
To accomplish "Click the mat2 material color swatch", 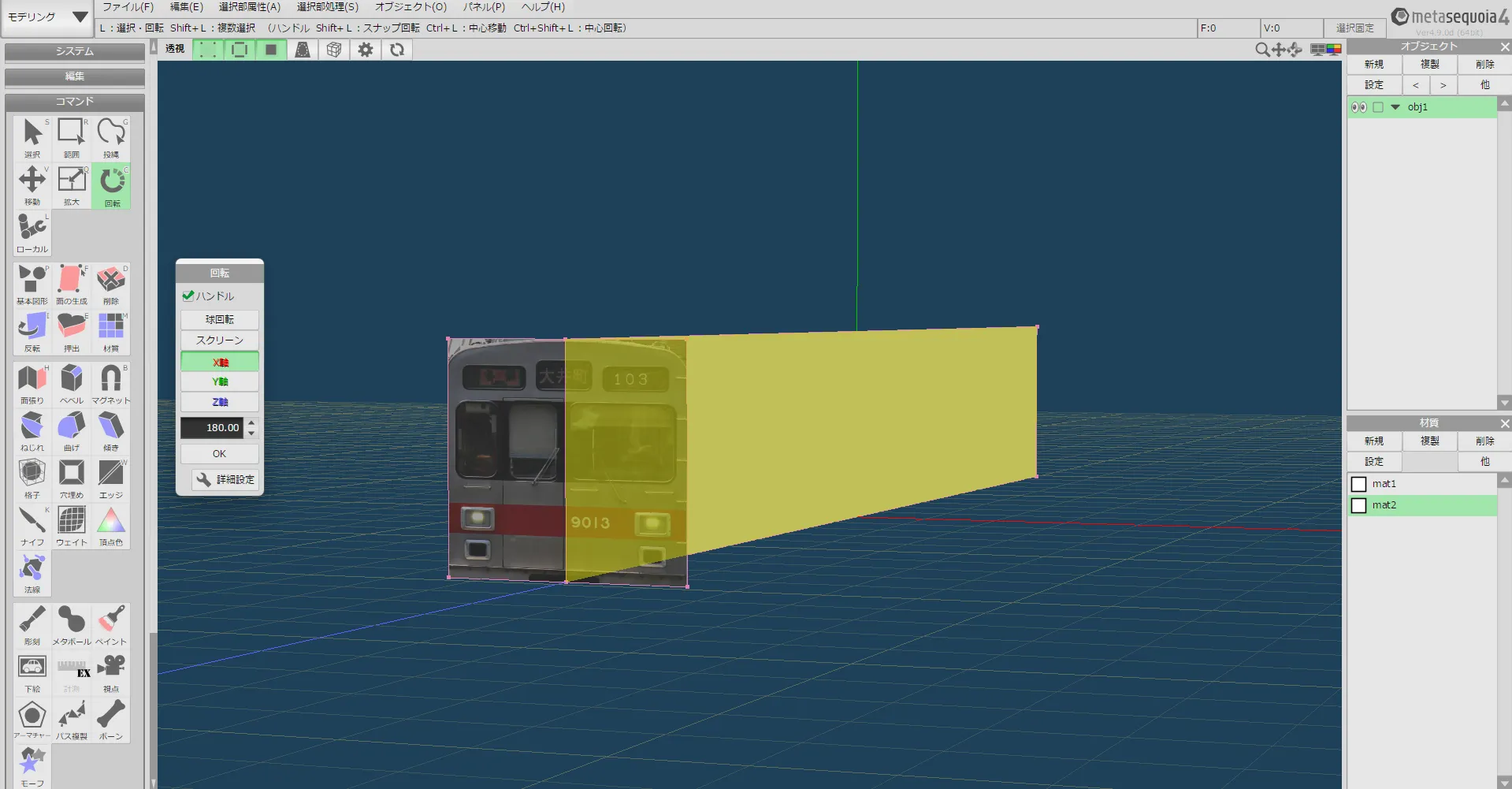I will coord(1359,505).
